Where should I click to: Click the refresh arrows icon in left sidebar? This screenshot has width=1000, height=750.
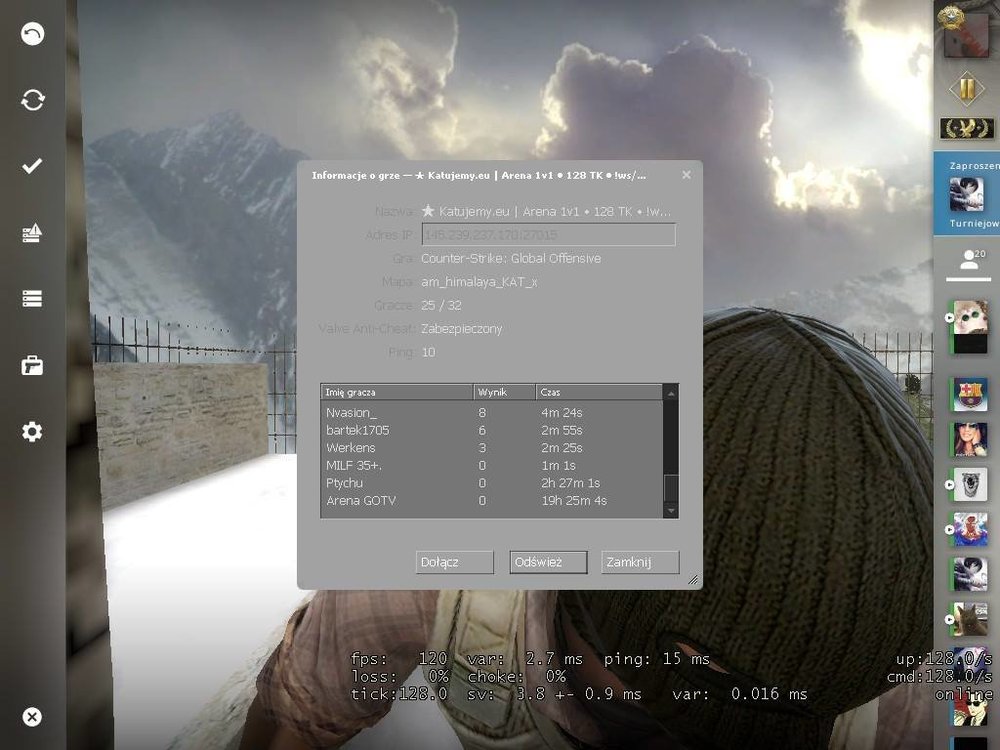click(x=33, y=99)
